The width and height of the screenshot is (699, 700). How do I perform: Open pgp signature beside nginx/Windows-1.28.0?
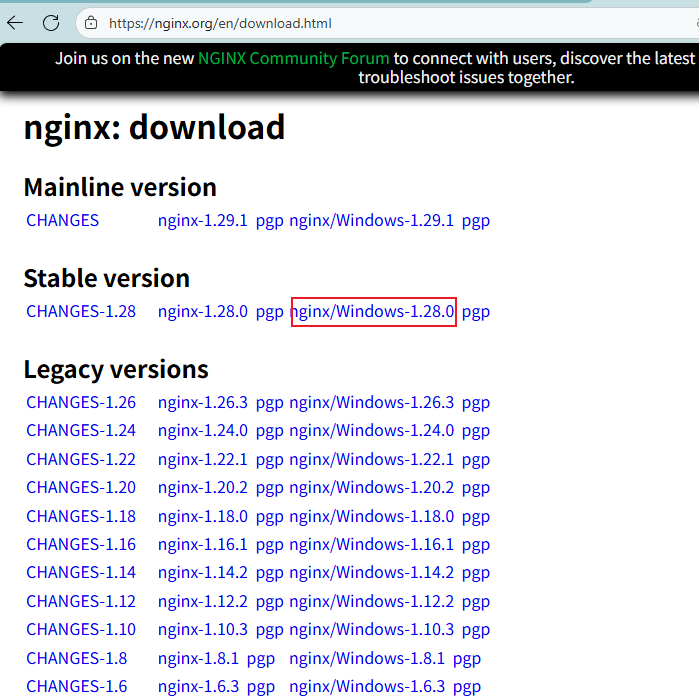476,312
